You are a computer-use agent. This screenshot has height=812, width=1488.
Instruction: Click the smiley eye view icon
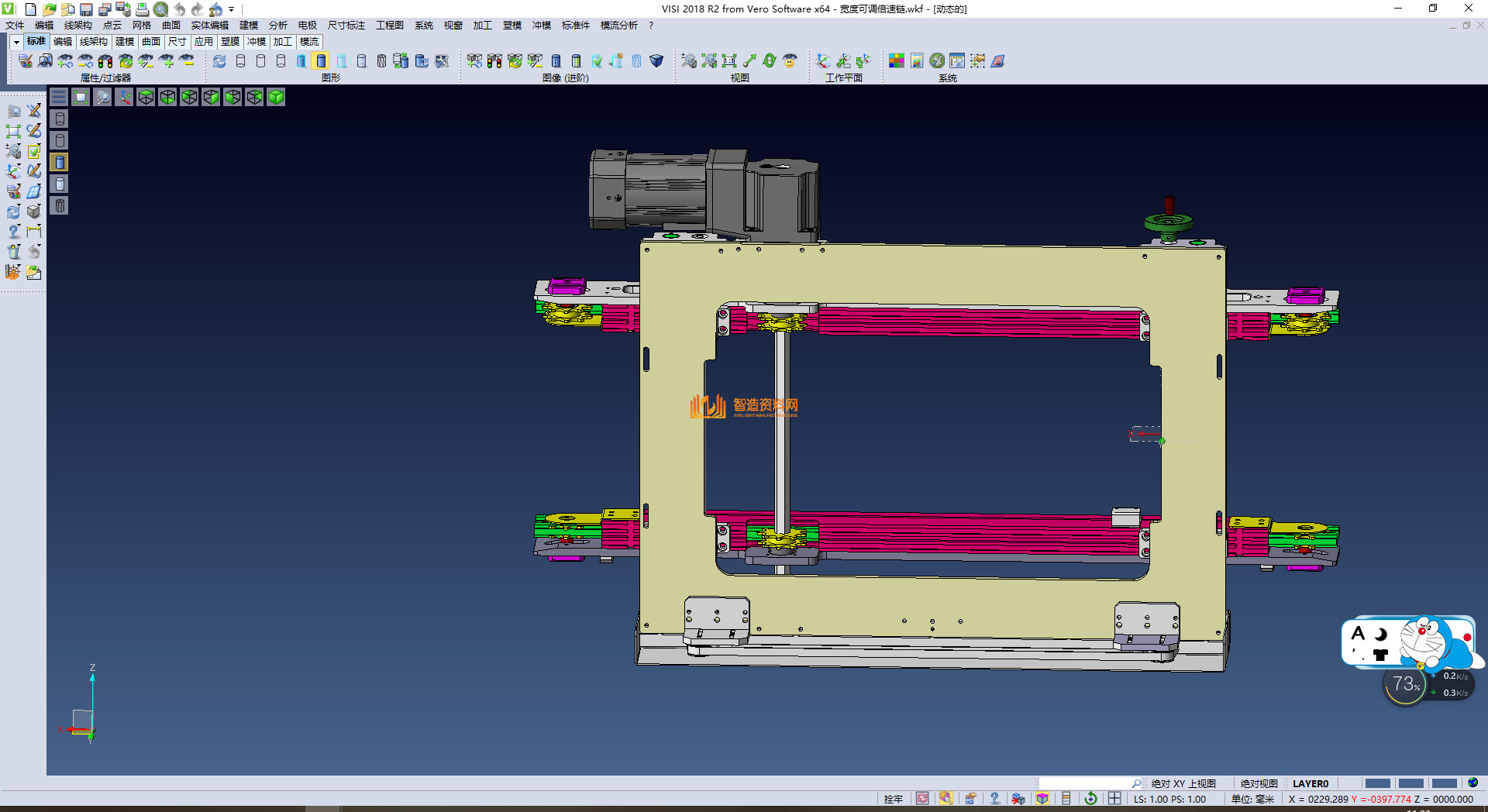coord(790,60)
